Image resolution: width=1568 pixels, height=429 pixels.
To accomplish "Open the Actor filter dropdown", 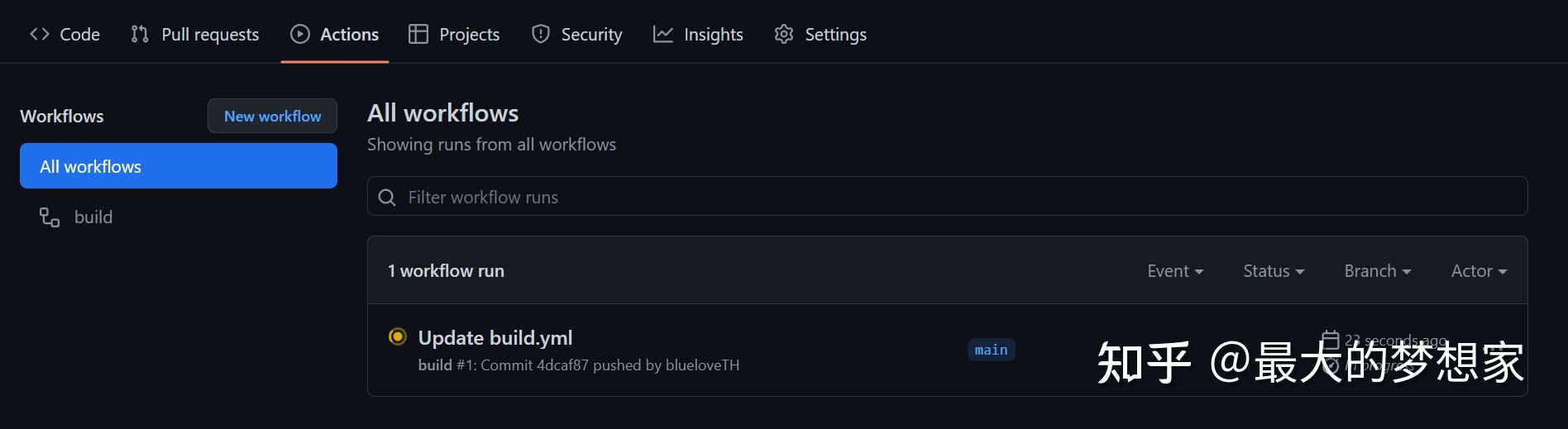I will 1479,271.
